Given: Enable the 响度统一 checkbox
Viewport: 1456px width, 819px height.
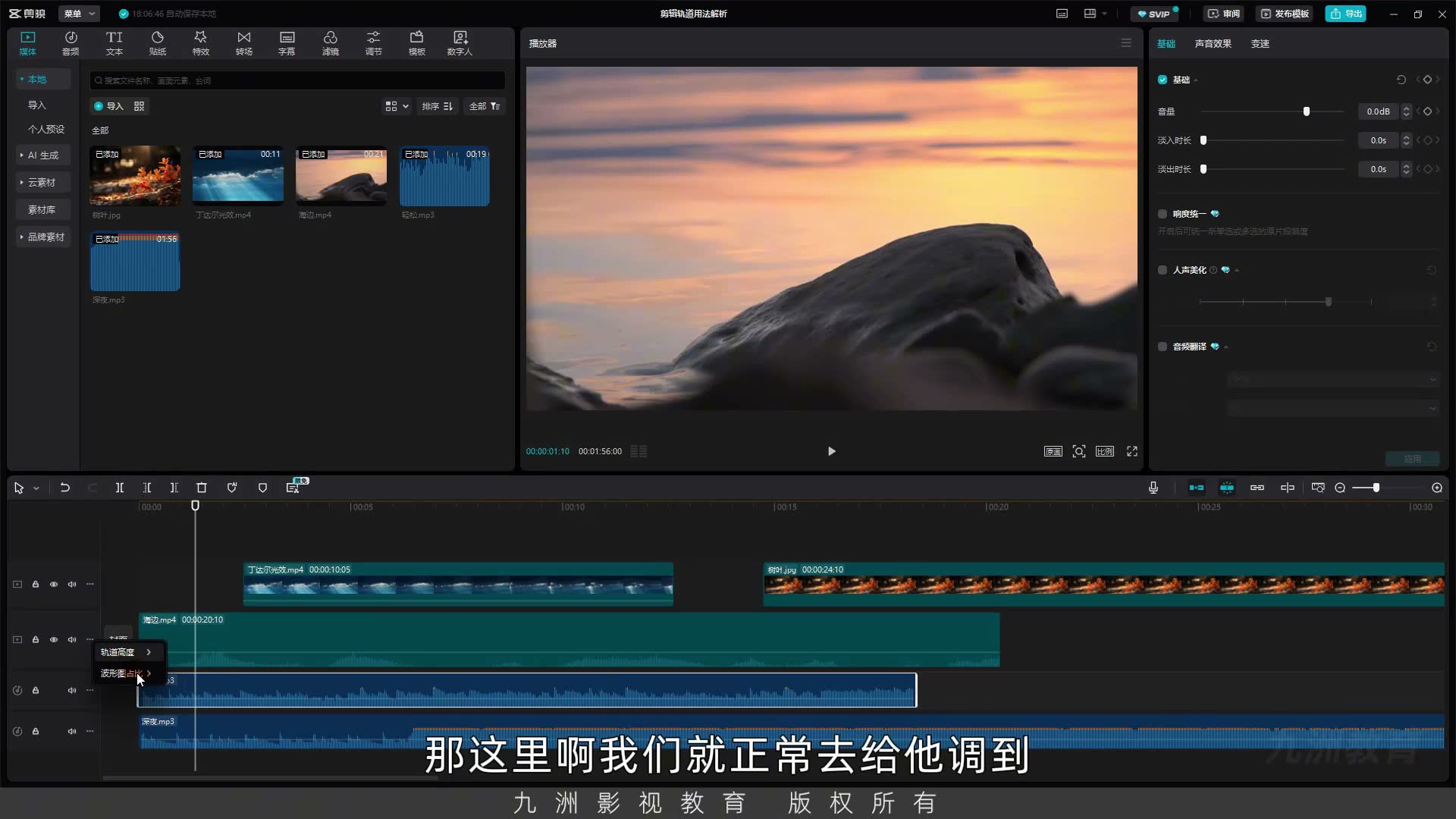Looking at the screenshot, I should coord(1163,214).
